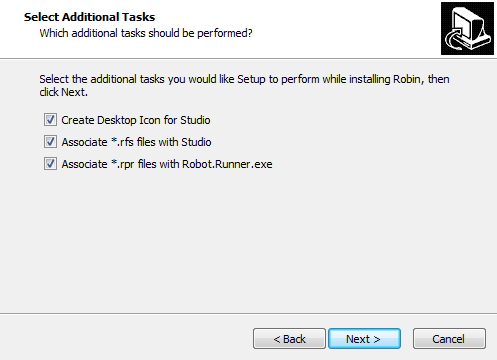Click the 'Select Additional Tasks' heading
Viewport: 497px width, 360px height.
(x=89, y=17)
